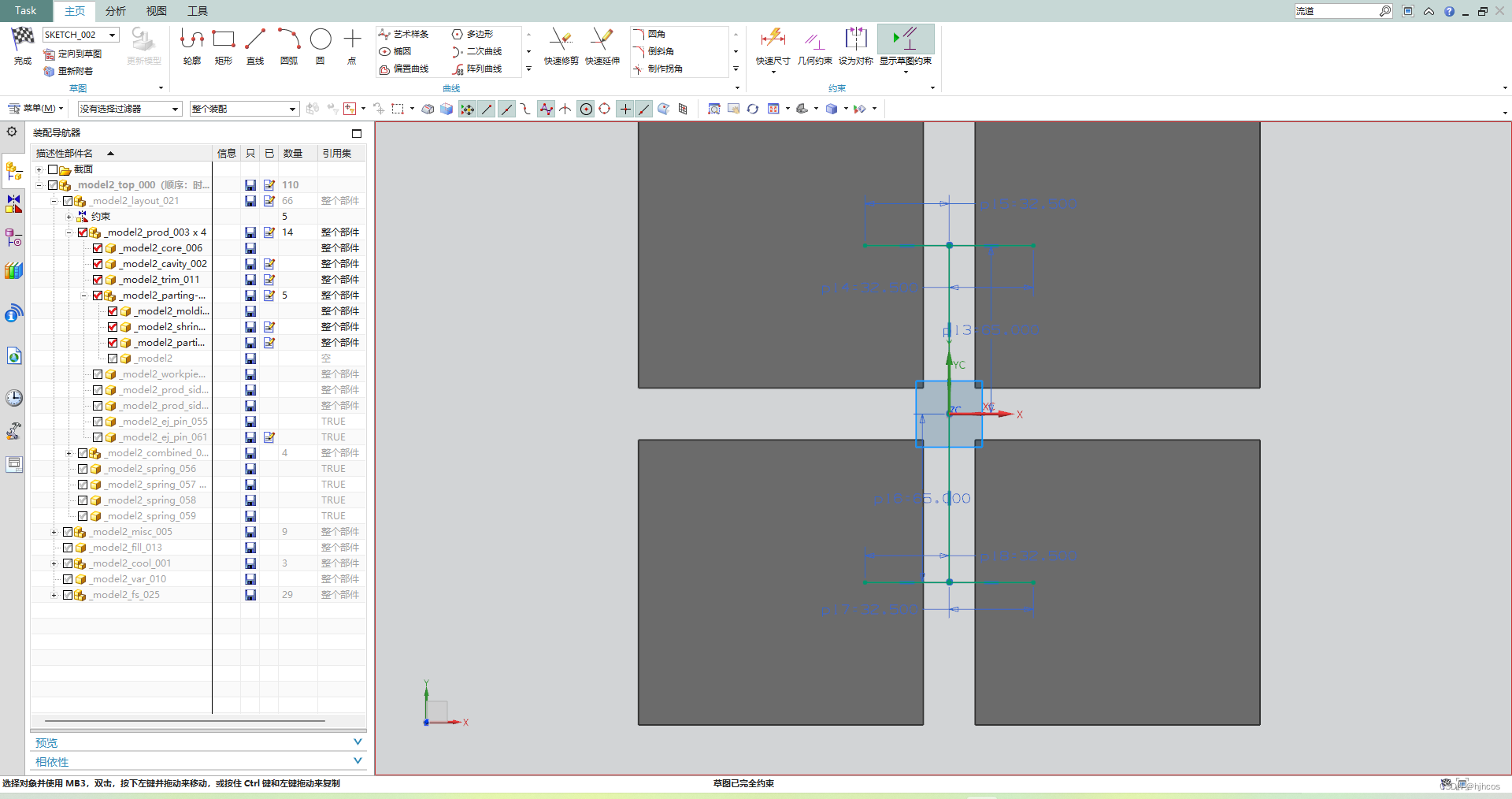1512x799 pixels.
Task: Activate Quick Trim (快速修剪) tool
Action: [561, 46]
